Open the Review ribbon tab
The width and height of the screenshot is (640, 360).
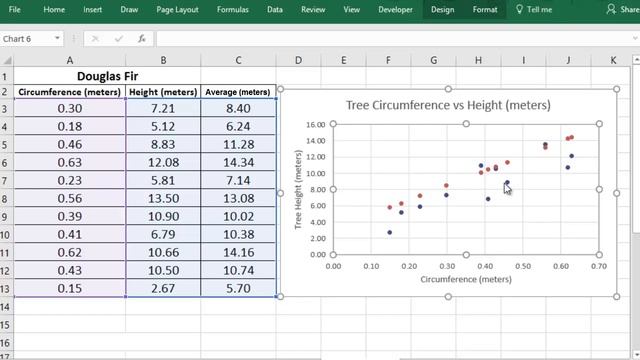(313, 9)
